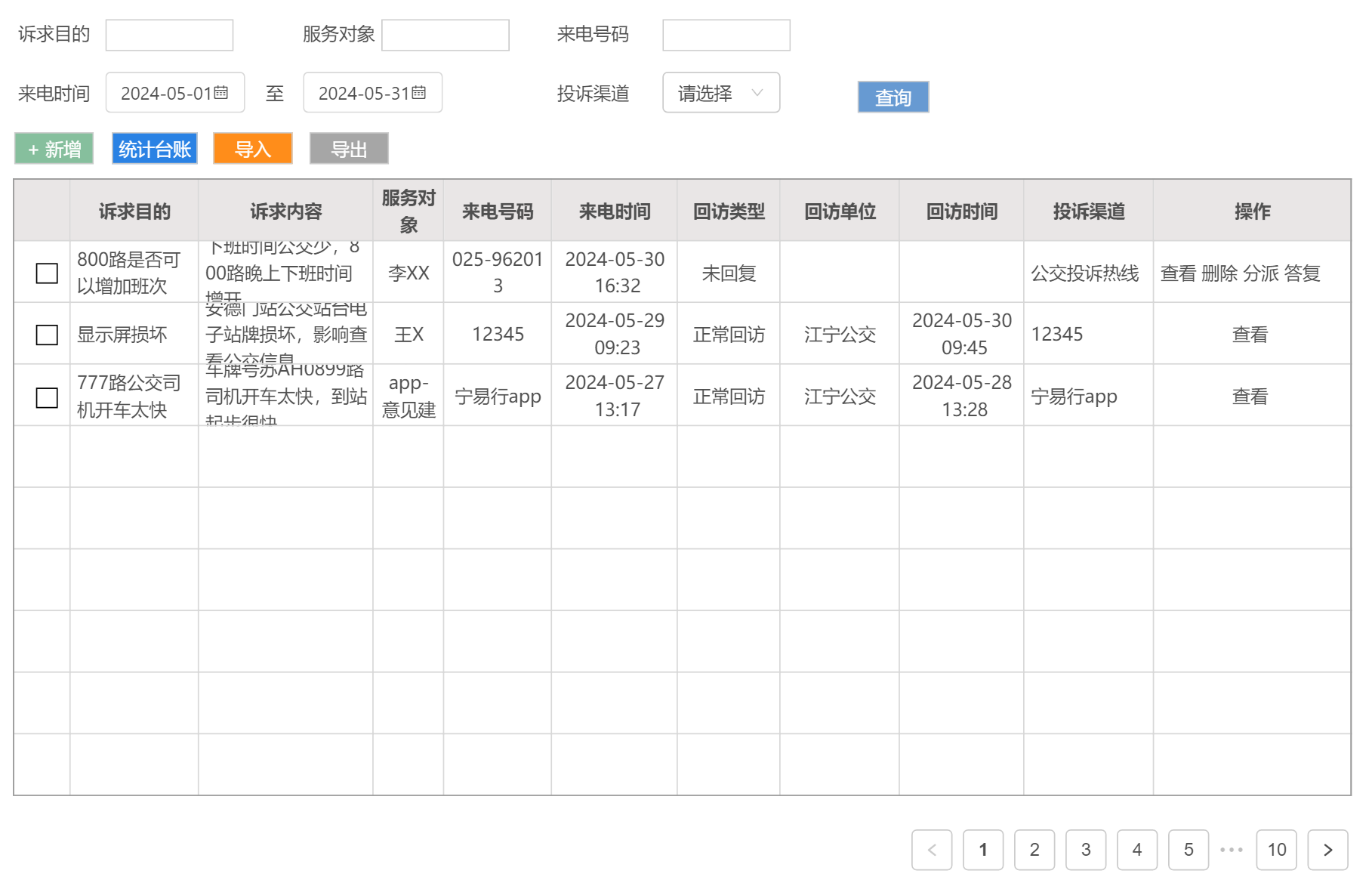Screen dimensions: 1372x886
Task: Check the box for the 777路公交司机开车太快 row
Action: [x=47, y=397]
